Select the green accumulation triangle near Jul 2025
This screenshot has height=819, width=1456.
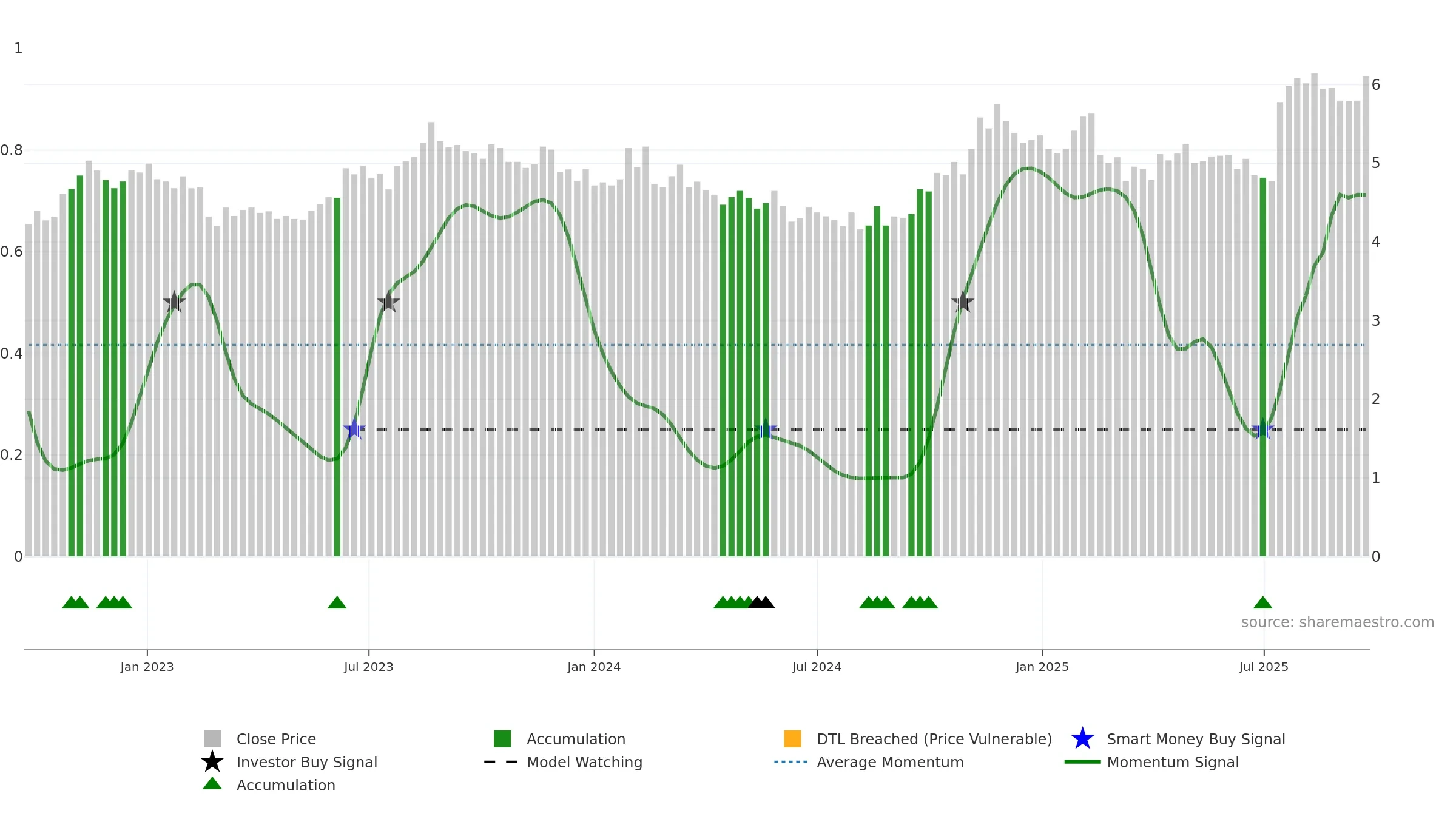tap(1262, 602)
